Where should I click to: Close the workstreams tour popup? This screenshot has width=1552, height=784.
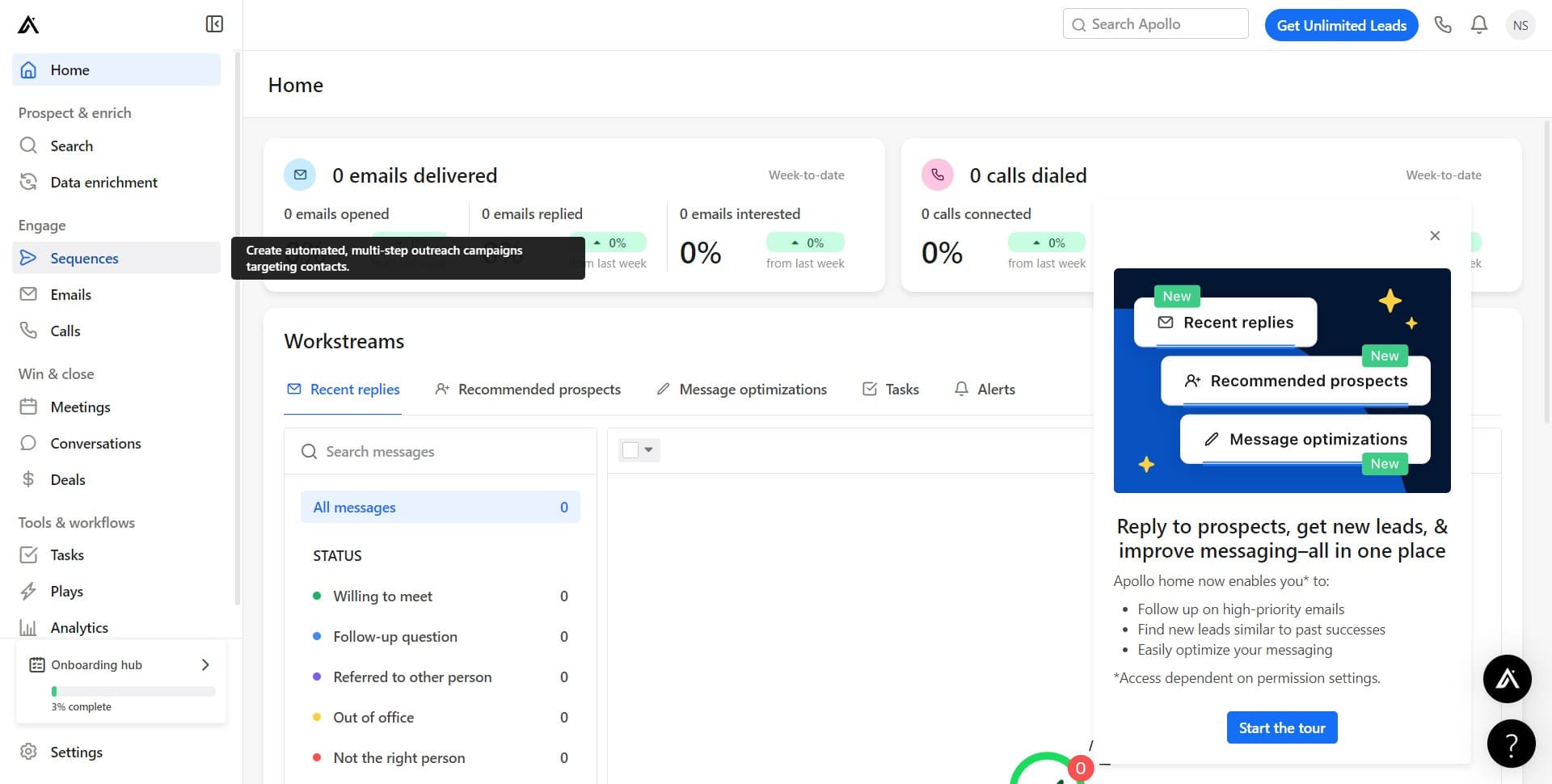[1435, 236]
